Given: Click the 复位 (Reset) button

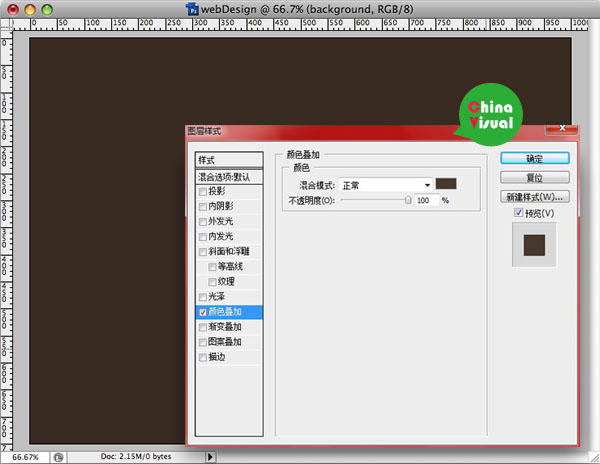Looking at the screenshot, I should click(535, 177).
